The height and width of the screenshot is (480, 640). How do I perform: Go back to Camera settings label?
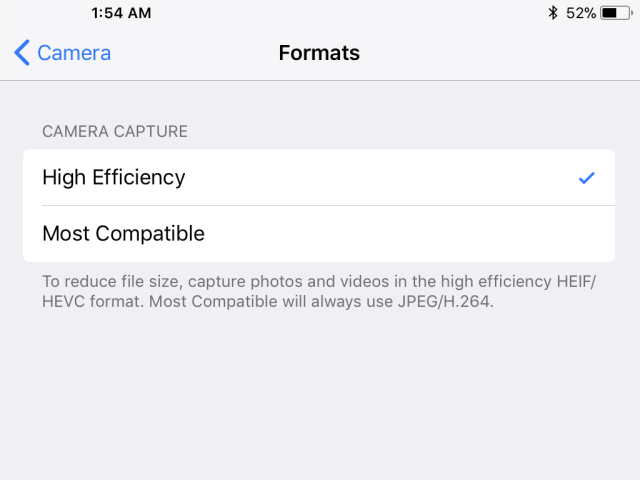[74, 53]
